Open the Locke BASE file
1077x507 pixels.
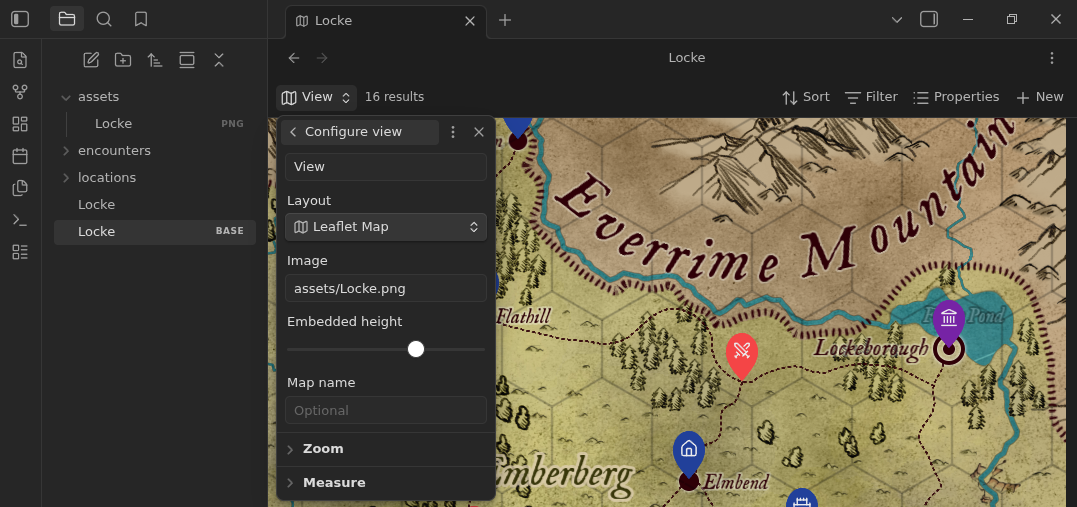155,232
